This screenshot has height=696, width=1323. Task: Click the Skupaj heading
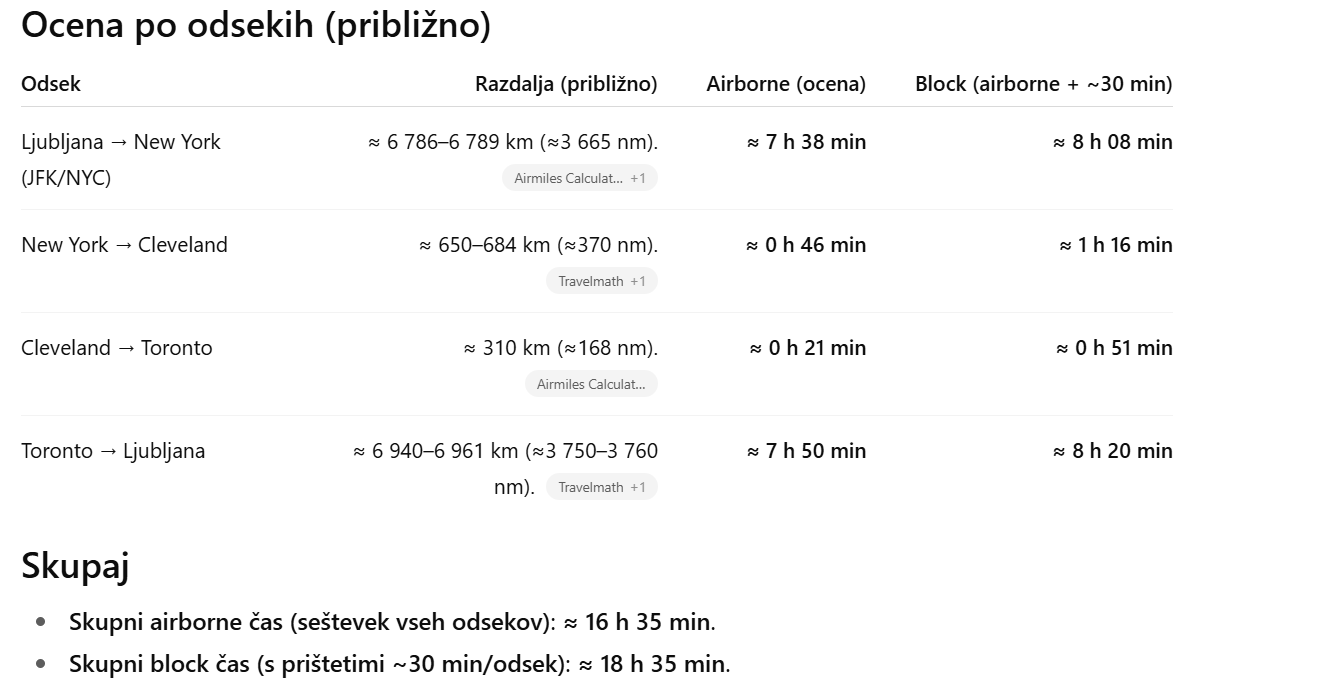(75, 566)
